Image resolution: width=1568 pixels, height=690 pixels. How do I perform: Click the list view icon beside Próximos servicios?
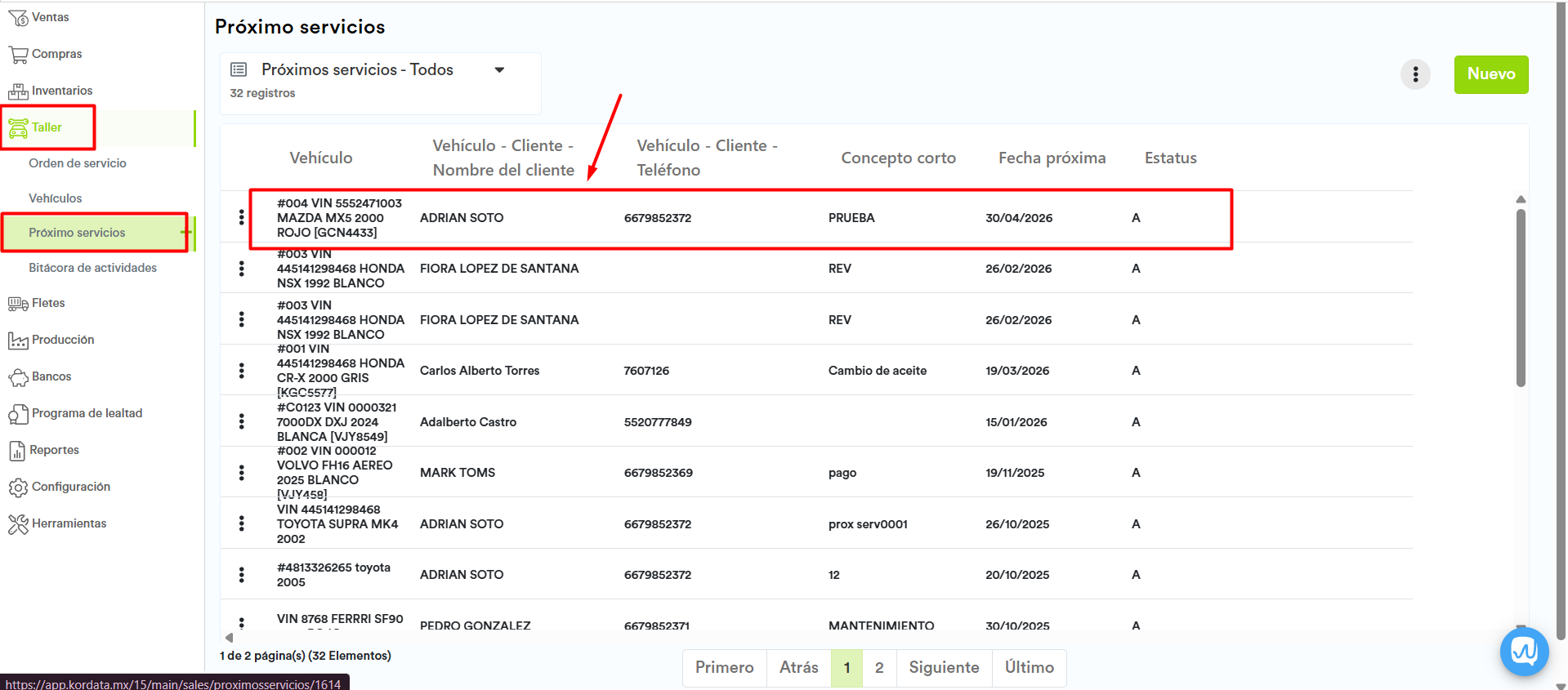pos(239,69)
